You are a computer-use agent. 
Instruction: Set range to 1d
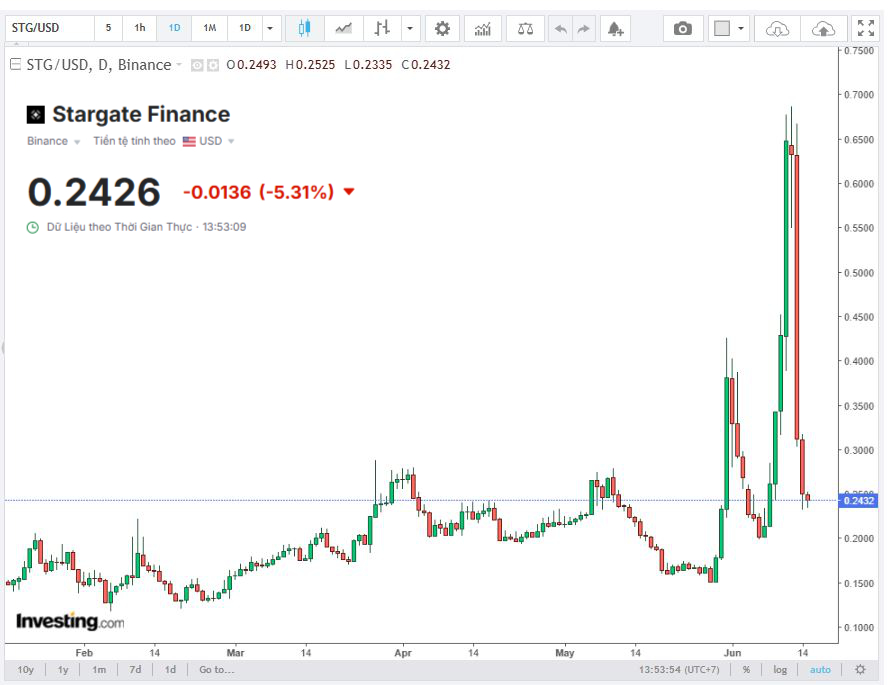170,670
